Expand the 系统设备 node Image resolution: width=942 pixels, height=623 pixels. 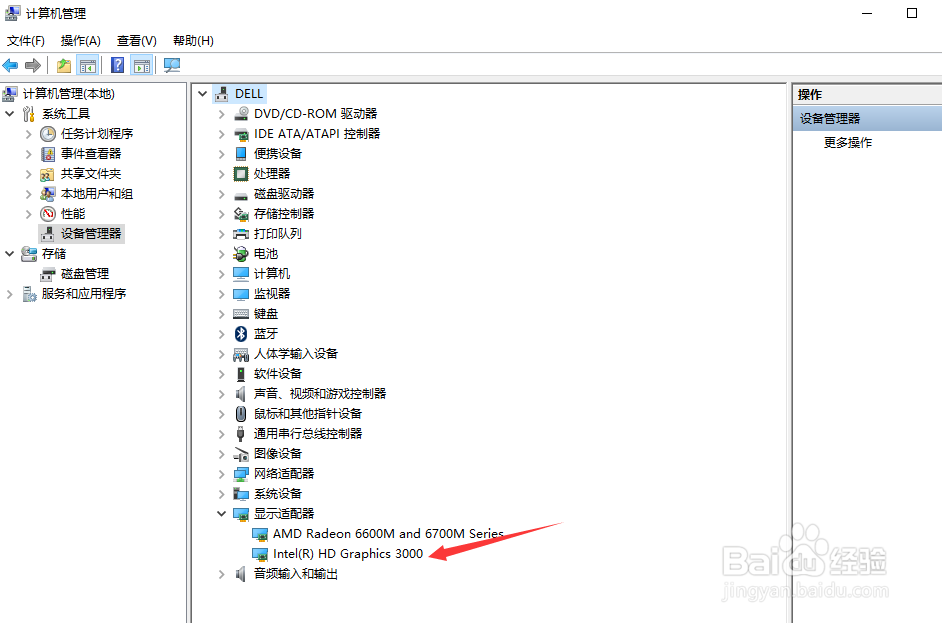[x=221, y=494]
